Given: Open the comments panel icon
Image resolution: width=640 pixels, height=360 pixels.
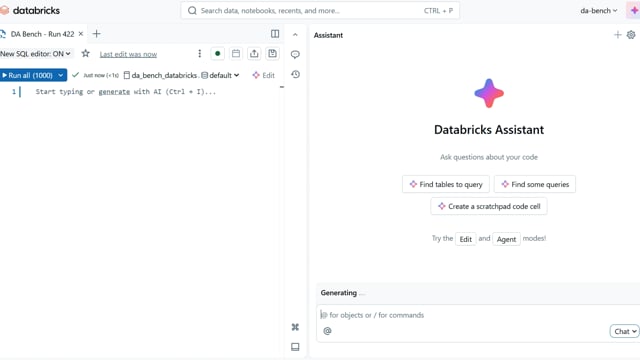Looking at the screenshot, I should [295, 54].
